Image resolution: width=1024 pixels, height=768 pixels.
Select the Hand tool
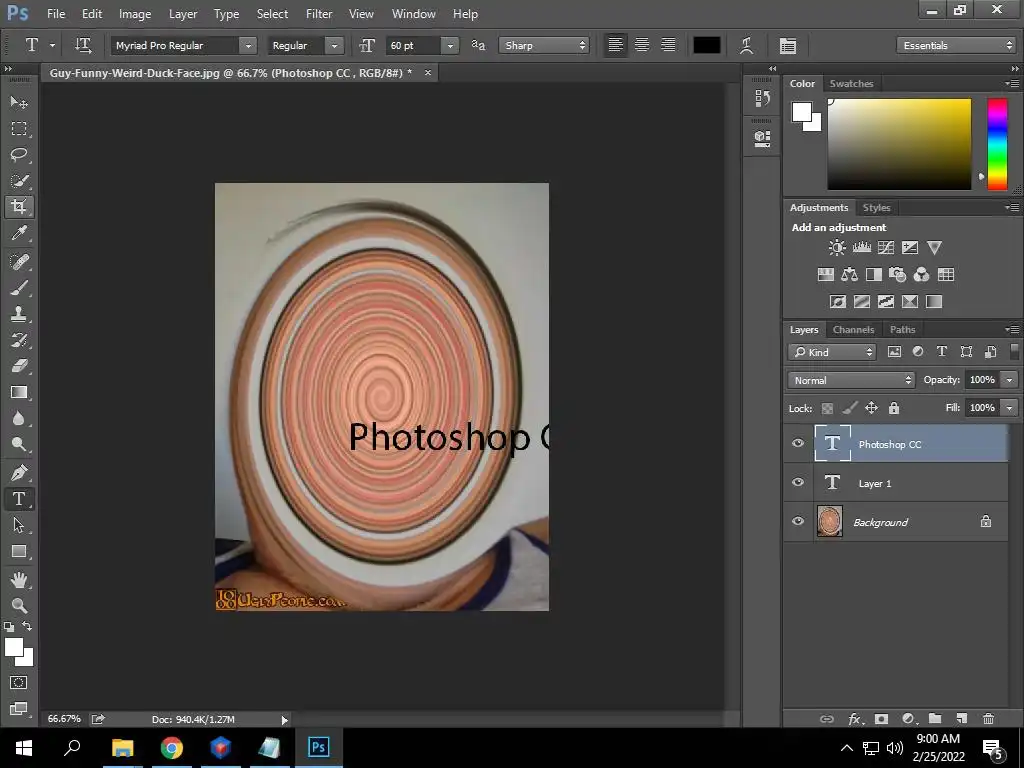coord(19,579)
